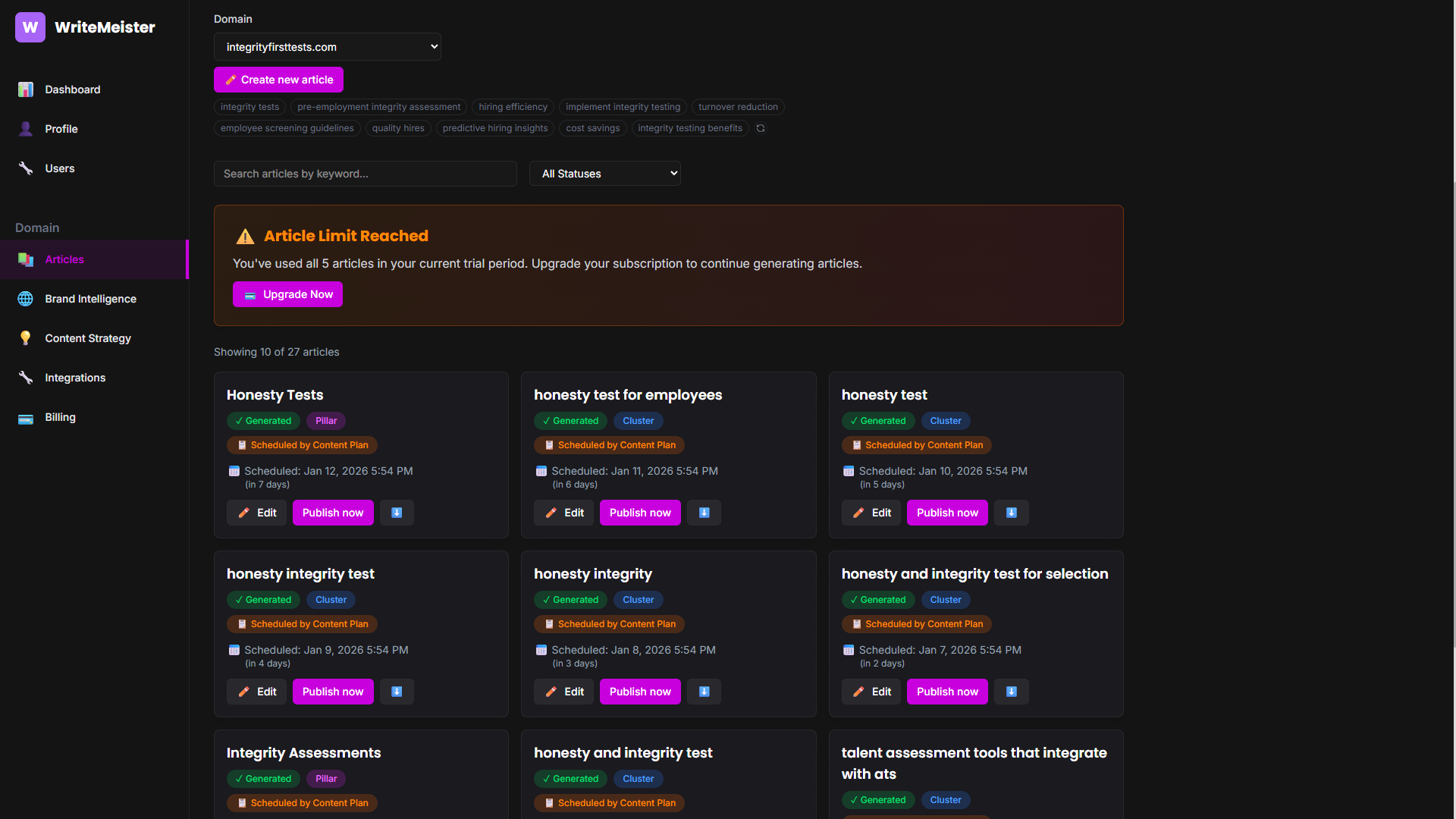Open the Domain dropdown showing integrityfirsttests.com
Image resolution: width=1456 pixels, height=819 pixels.
click(x=328, y=46)
